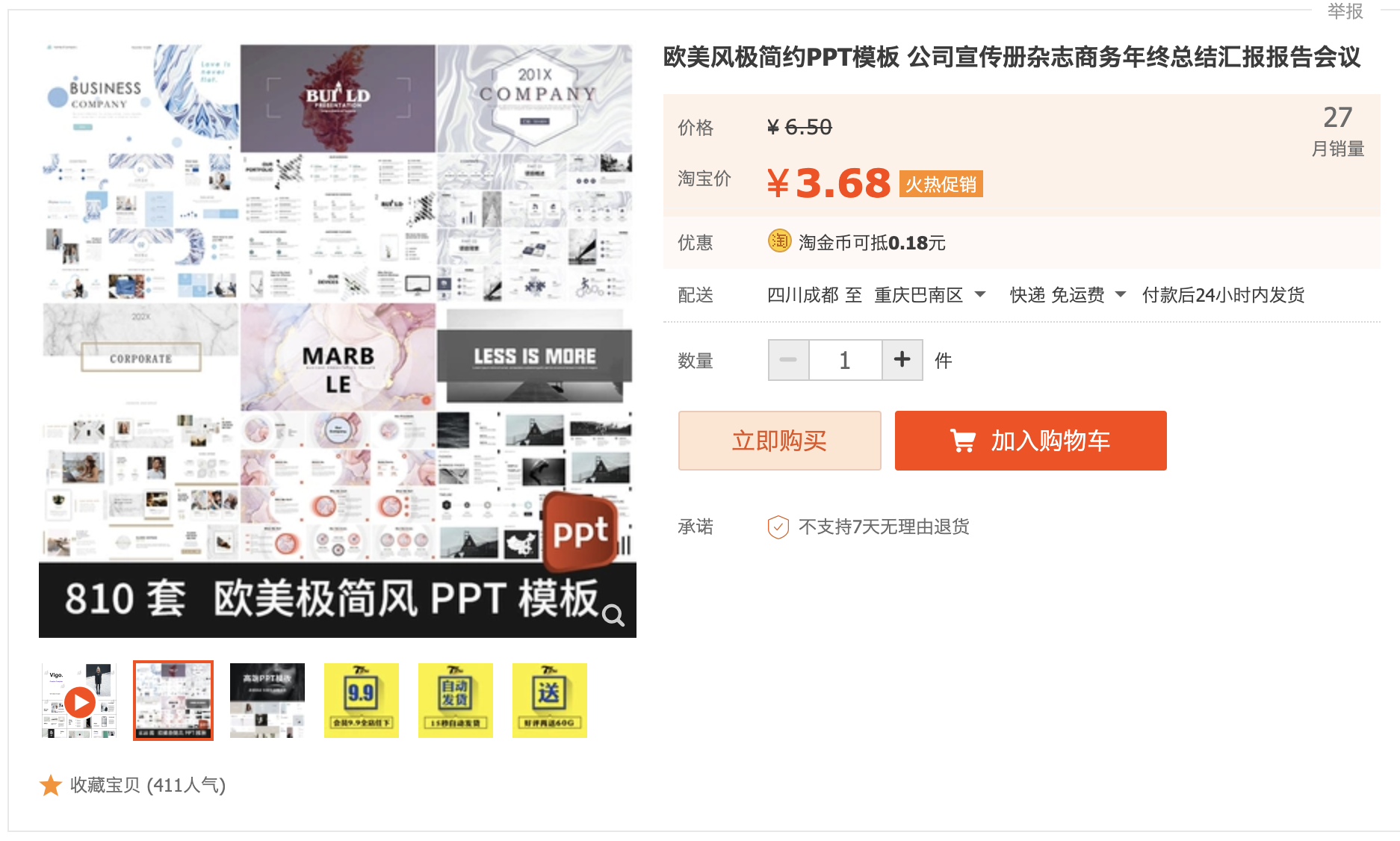Click the orange favorite star icon
Viewport: 1400px width, 841px height.
pos(51,785)
